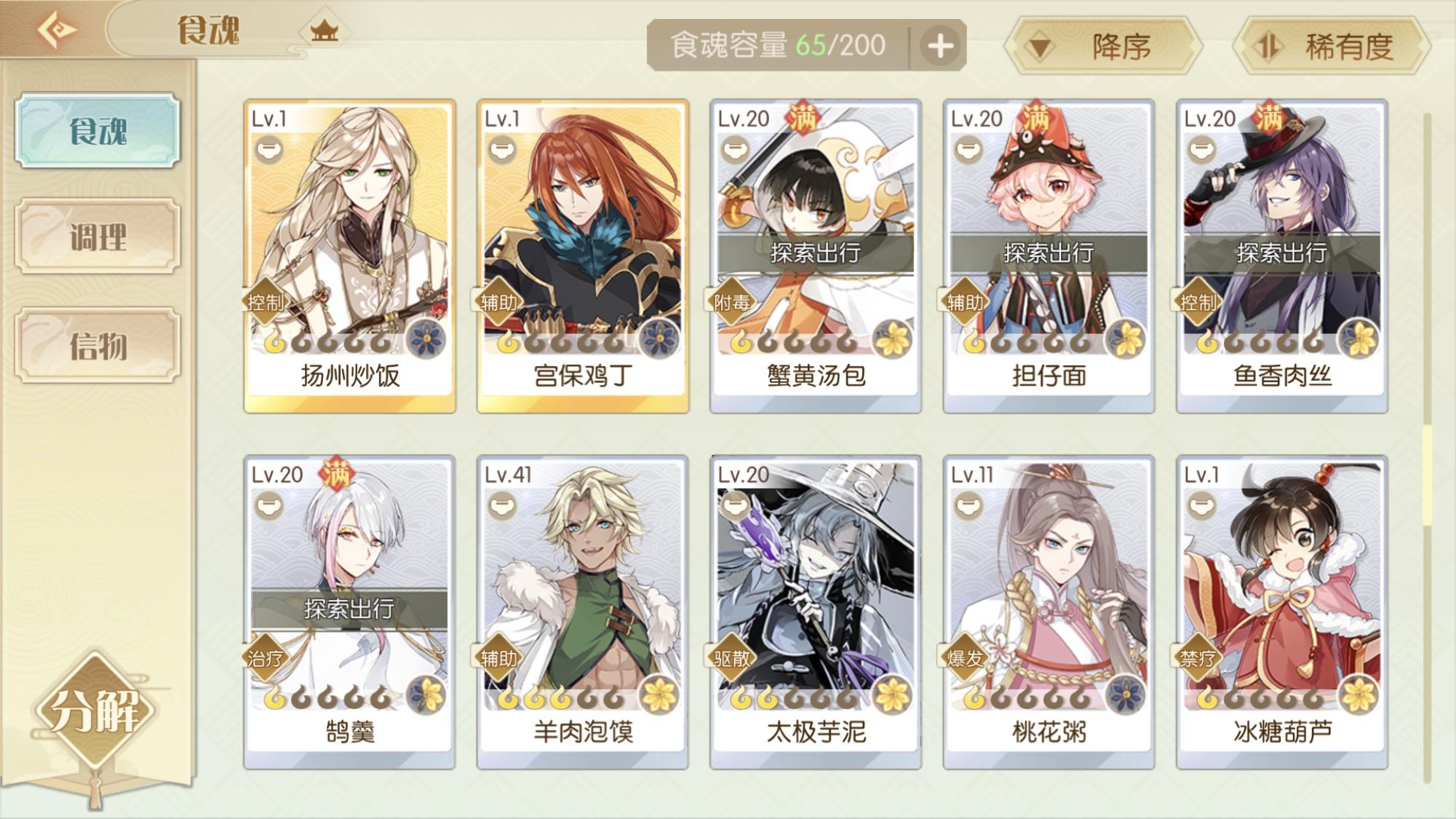Image resolution: width=1456 pixels, height=819 pixels.
Task: Click the vertical scrollbar on right edge
Action: click(x=1427, y=448)
